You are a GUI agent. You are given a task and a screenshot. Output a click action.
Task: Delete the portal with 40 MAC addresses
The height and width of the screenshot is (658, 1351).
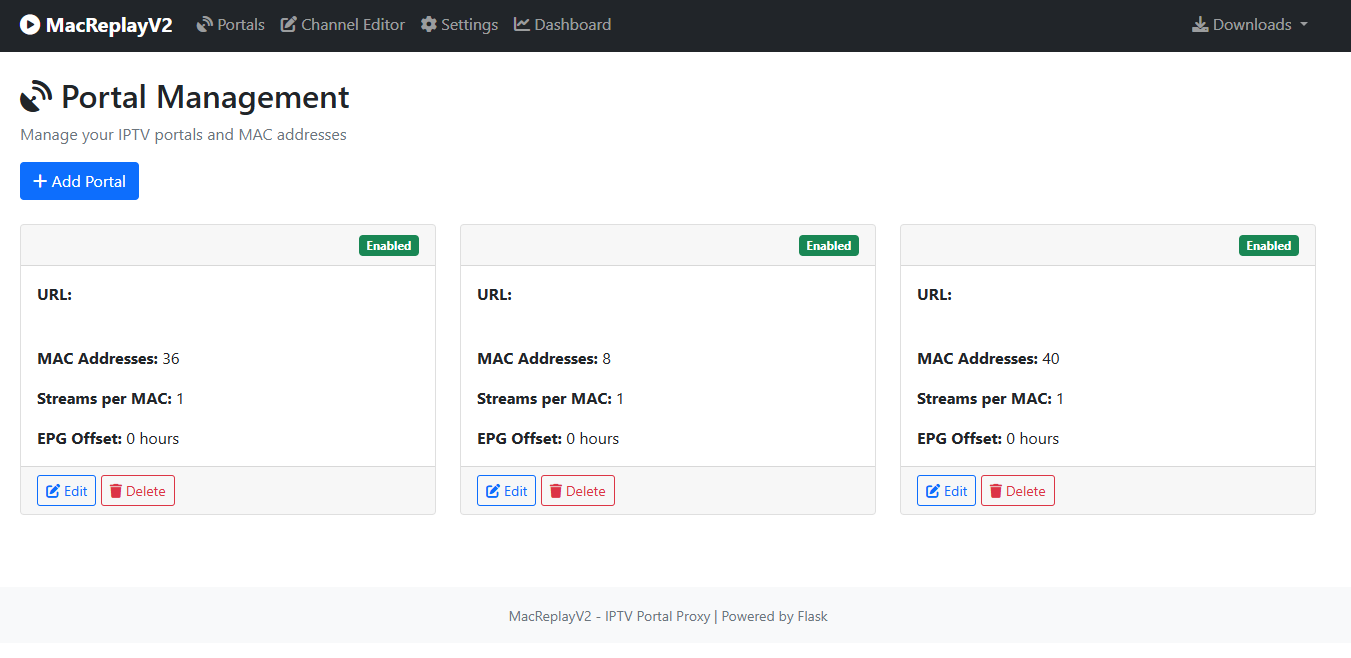1018,491
